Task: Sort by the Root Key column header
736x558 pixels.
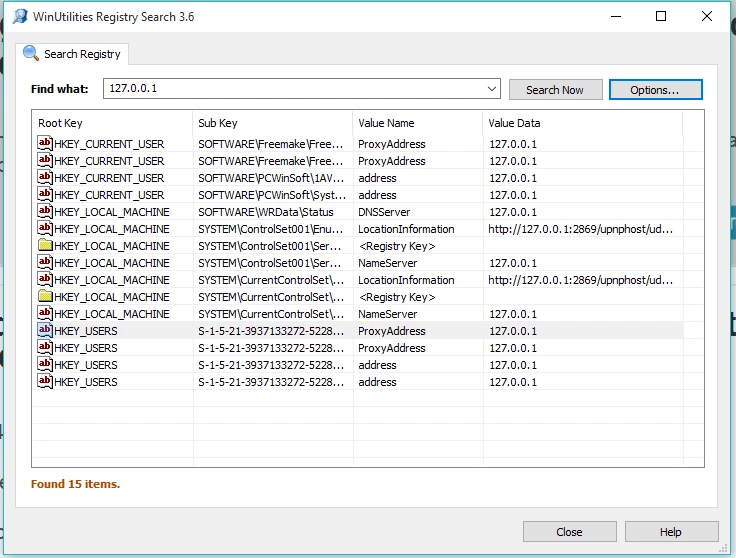Action: (x=112, y=123)
